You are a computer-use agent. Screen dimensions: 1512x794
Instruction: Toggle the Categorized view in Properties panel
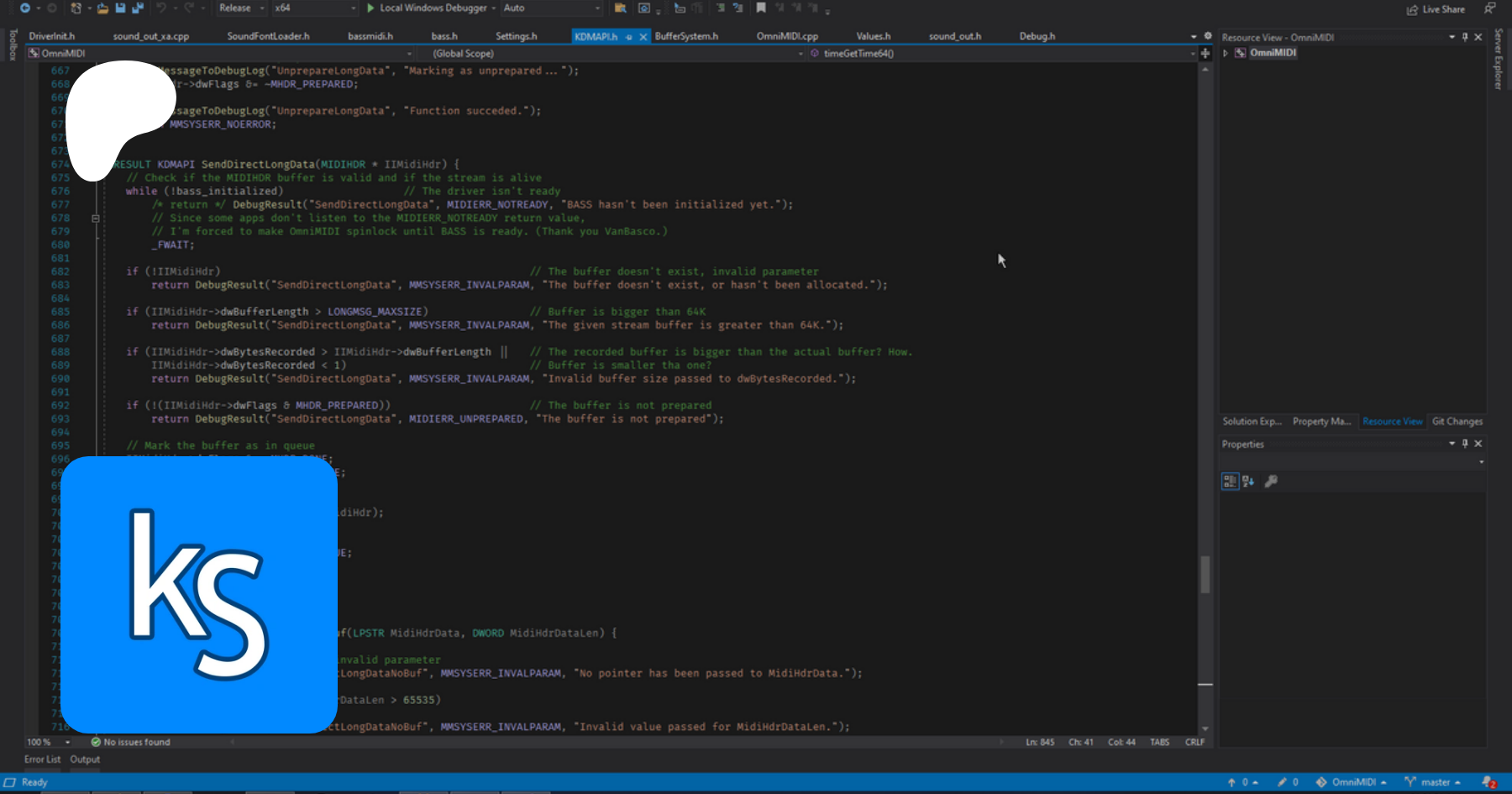(1230, 481)
